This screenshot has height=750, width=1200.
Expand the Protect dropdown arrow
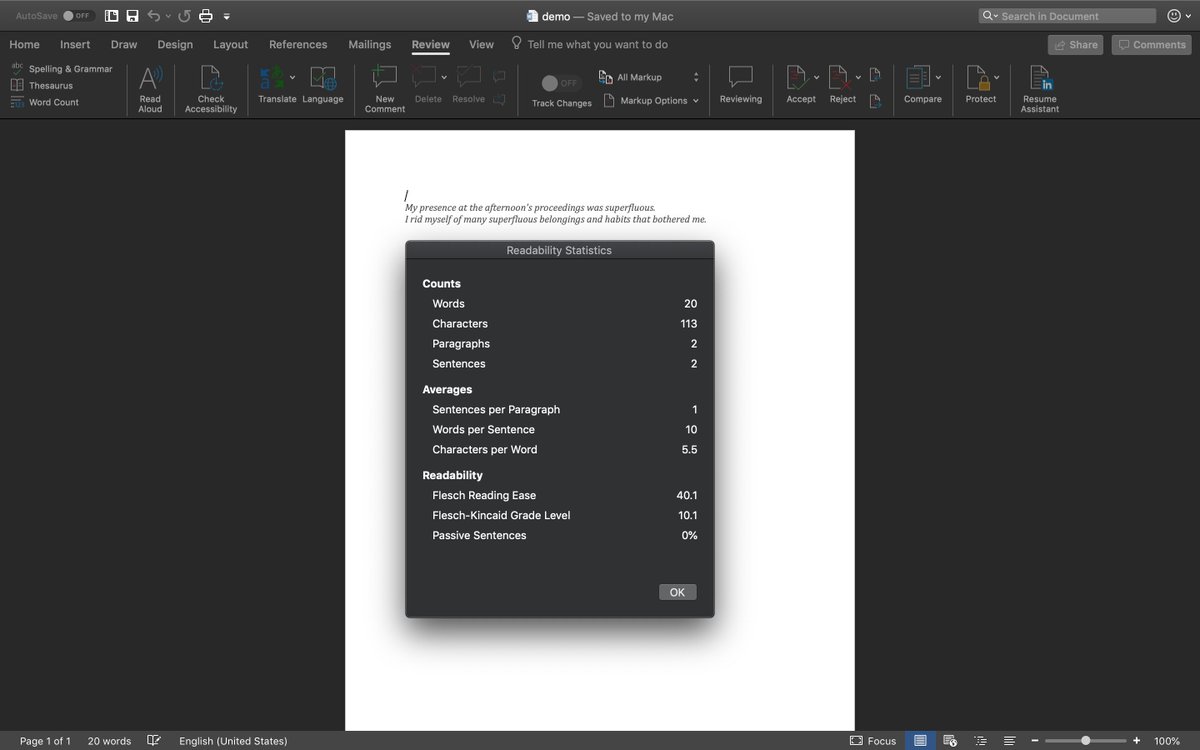pos(997,77)
